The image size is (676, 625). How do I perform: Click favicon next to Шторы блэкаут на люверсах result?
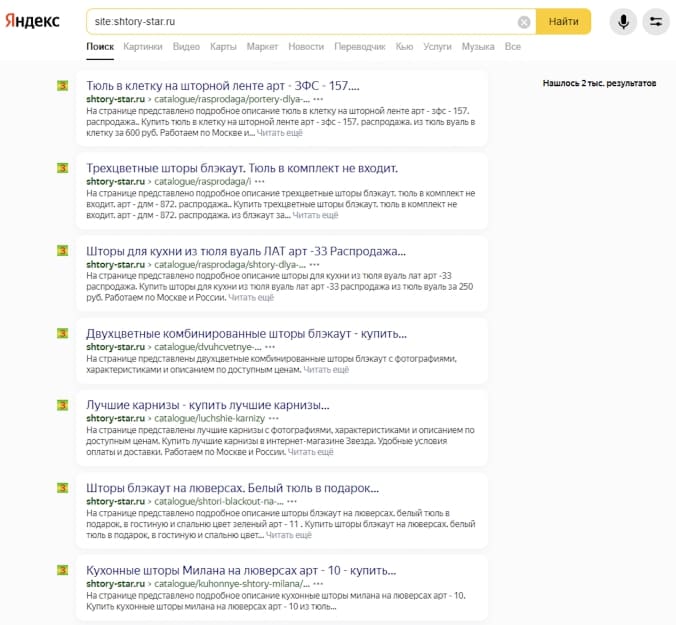63,488
